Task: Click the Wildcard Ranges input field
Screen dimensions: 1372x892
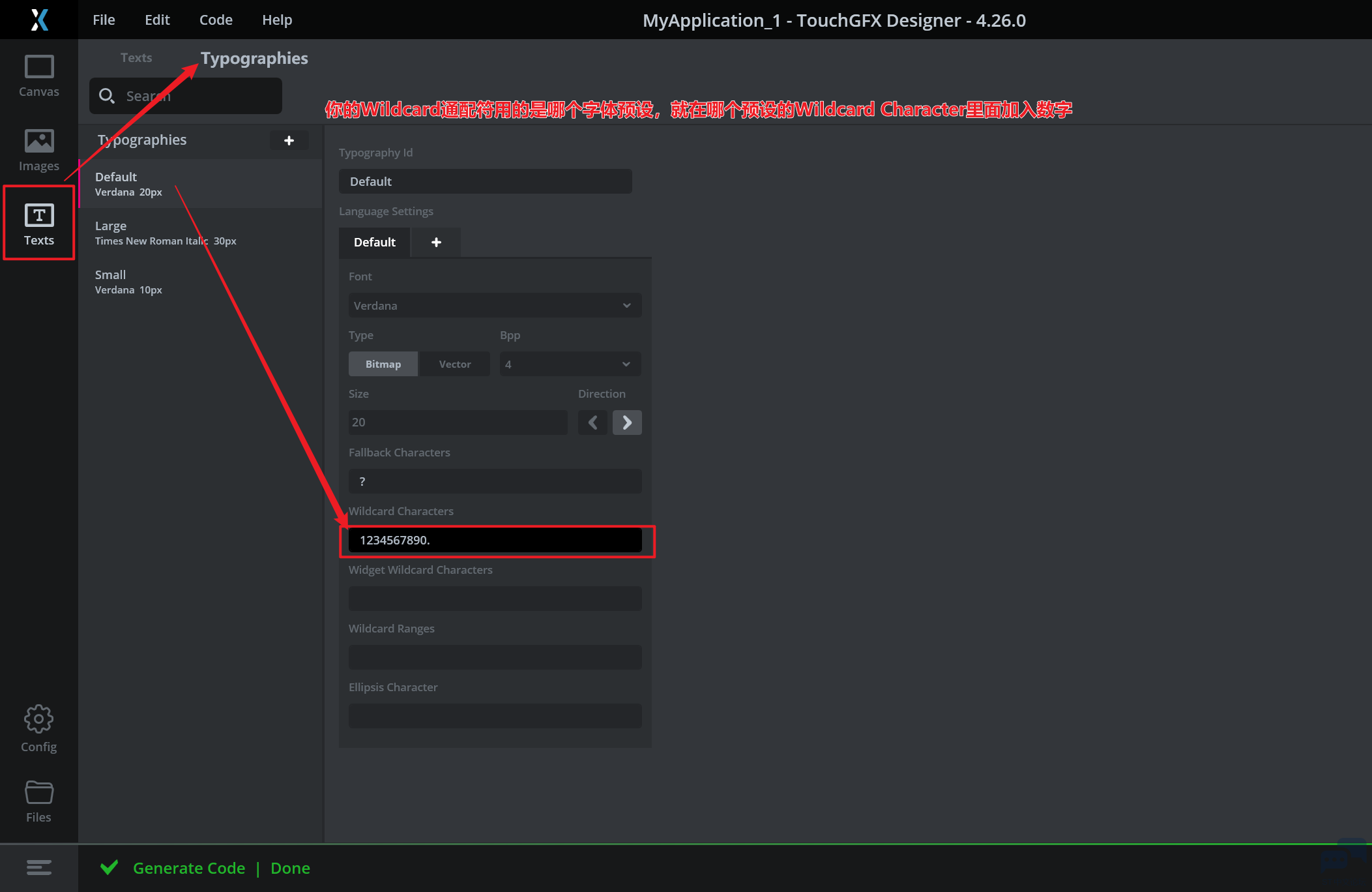Action: (x=495, y=657)
